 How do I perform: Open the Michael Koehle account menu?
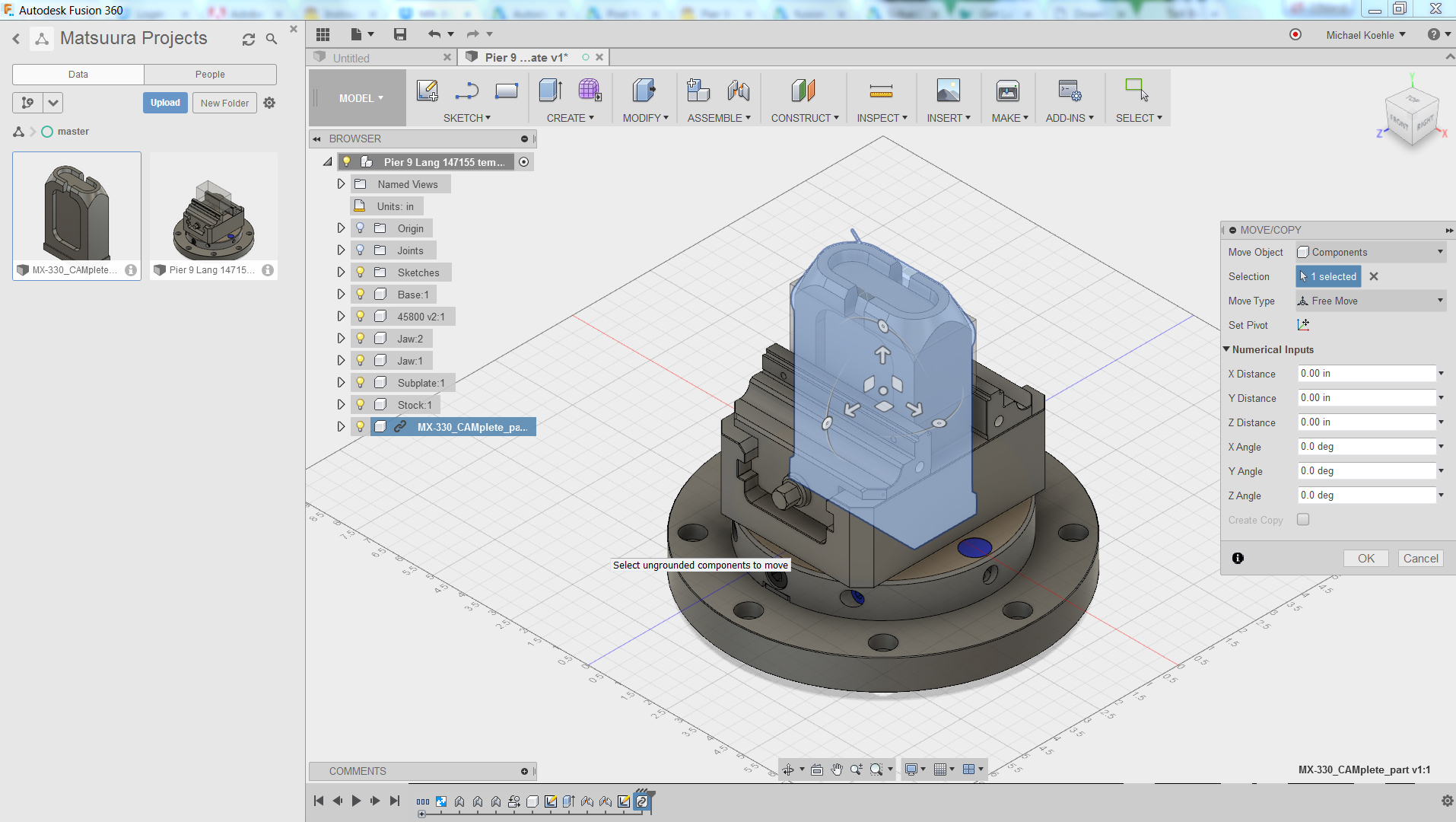[1365, 35]
